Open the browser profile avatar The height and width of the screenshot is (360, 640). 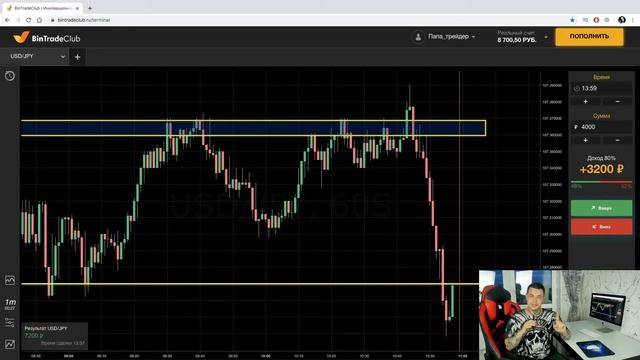click(x=622, y=20)
